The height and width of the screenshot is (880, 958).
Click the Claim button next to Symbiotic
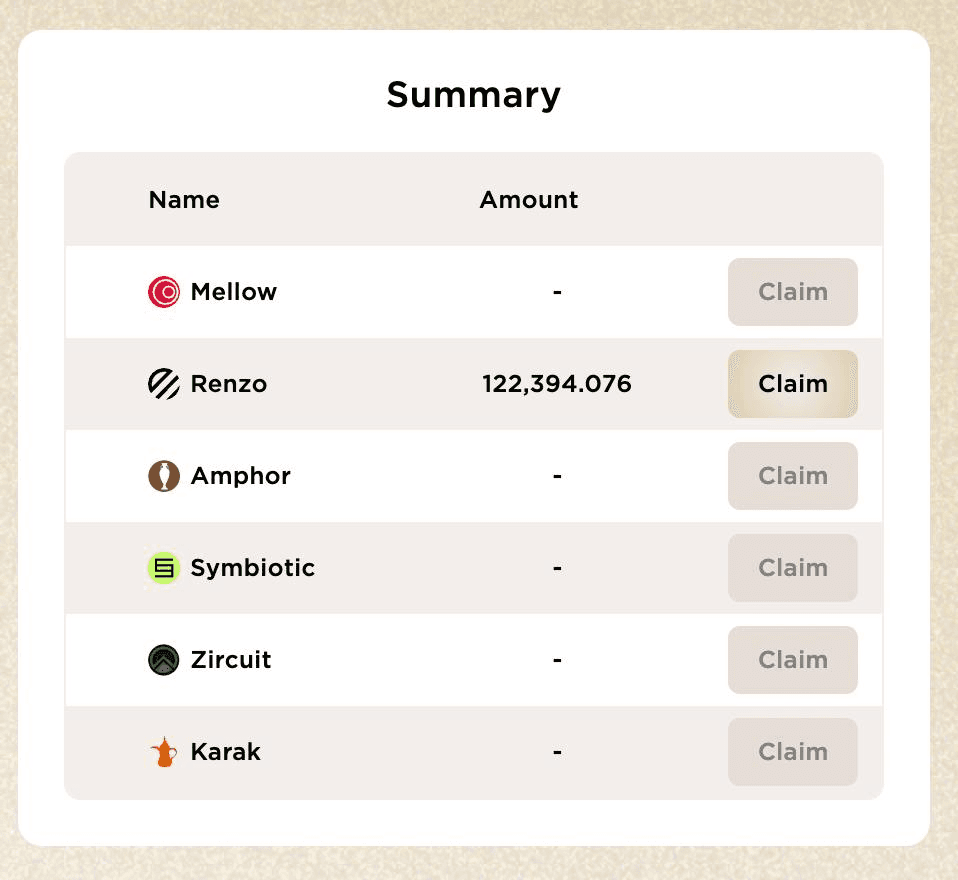tap(792, 568)
